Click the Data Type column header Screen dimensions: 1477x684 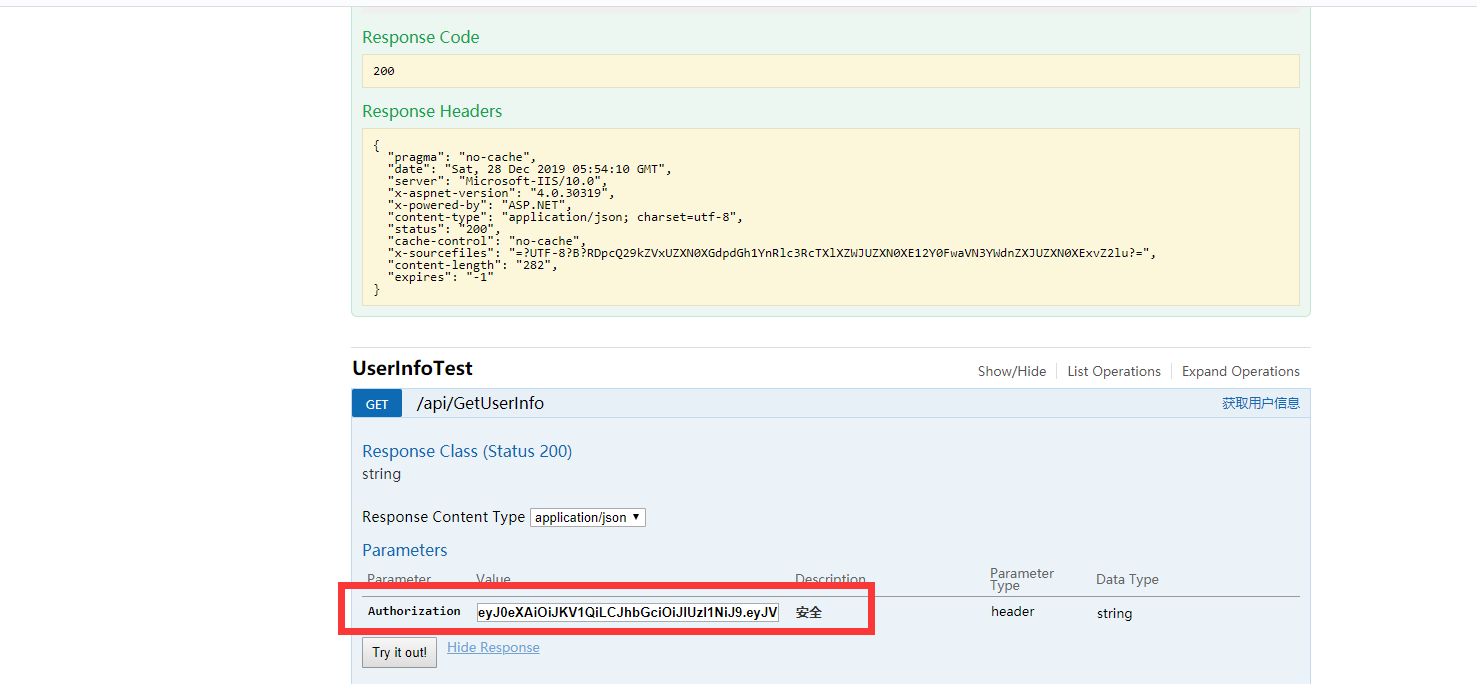coord(1127,579)
